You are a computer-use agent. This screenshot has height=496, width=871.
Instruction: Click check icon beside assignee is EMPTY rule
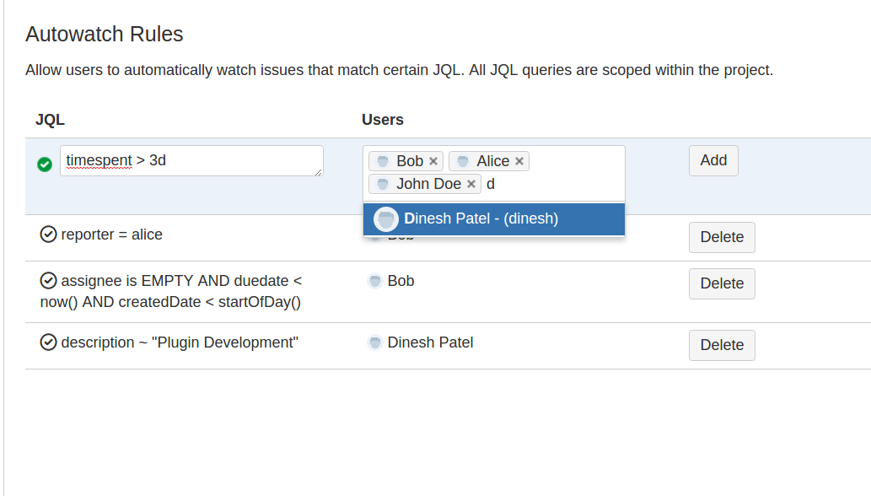[x=48, y=281]
